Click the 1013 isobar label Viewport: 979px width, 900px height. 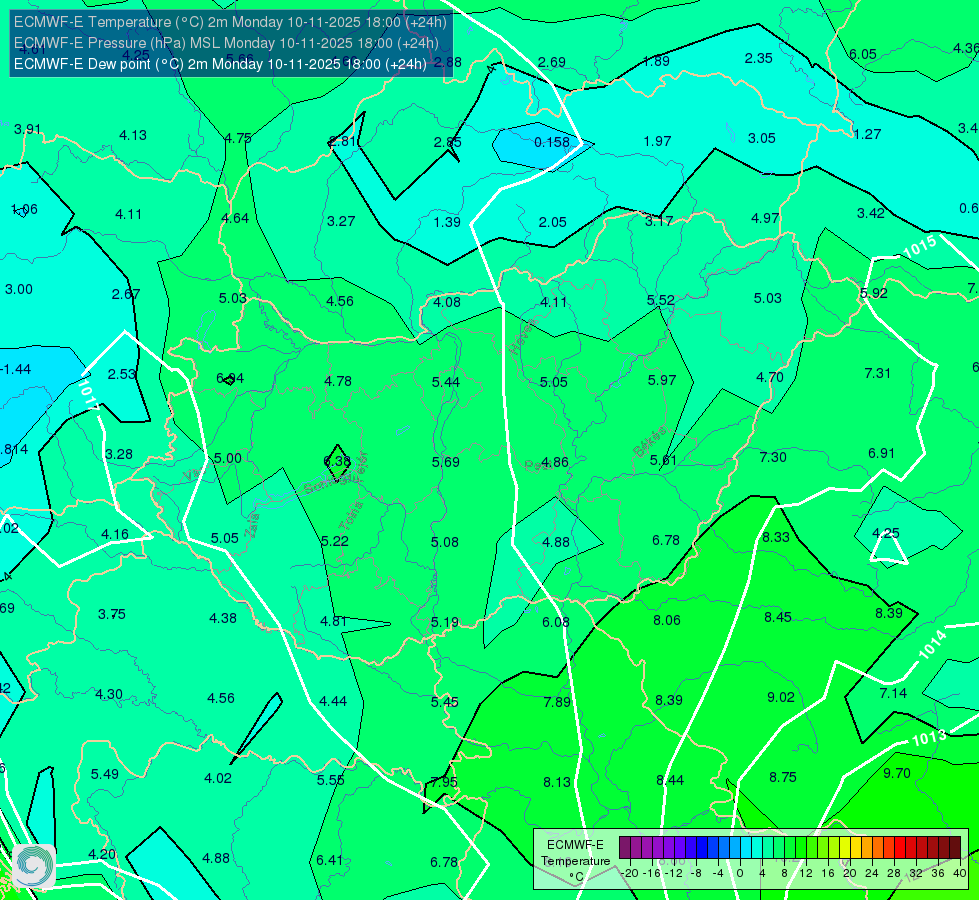click(x=929, y=738)
